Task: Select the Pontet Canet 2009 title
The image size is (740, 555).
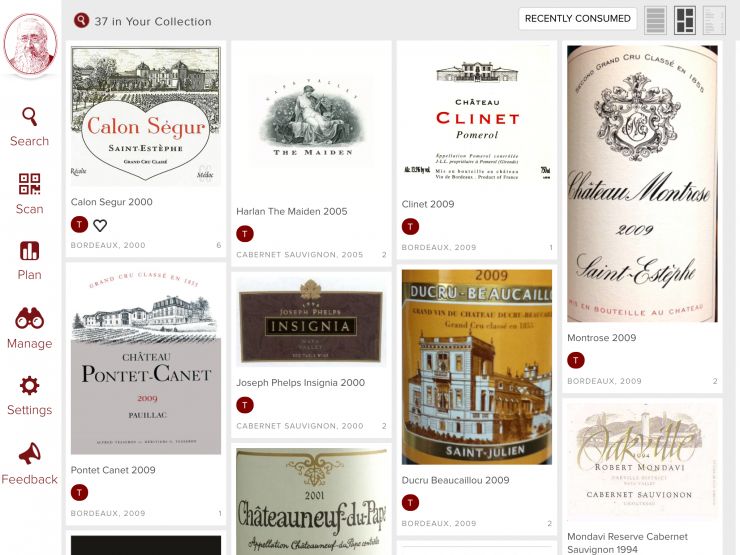Action: 113,470
